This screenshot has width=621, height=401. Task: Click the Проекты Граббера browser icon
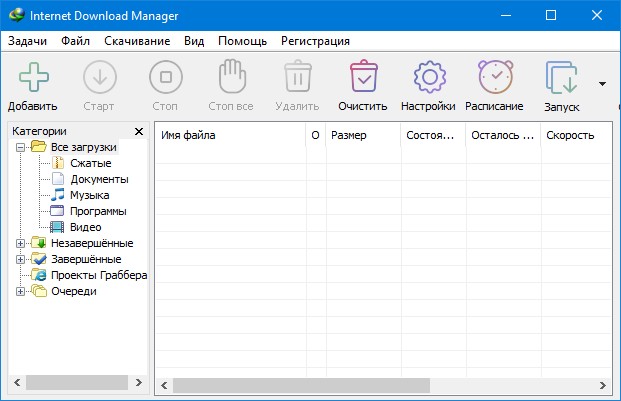pos(39,275)
